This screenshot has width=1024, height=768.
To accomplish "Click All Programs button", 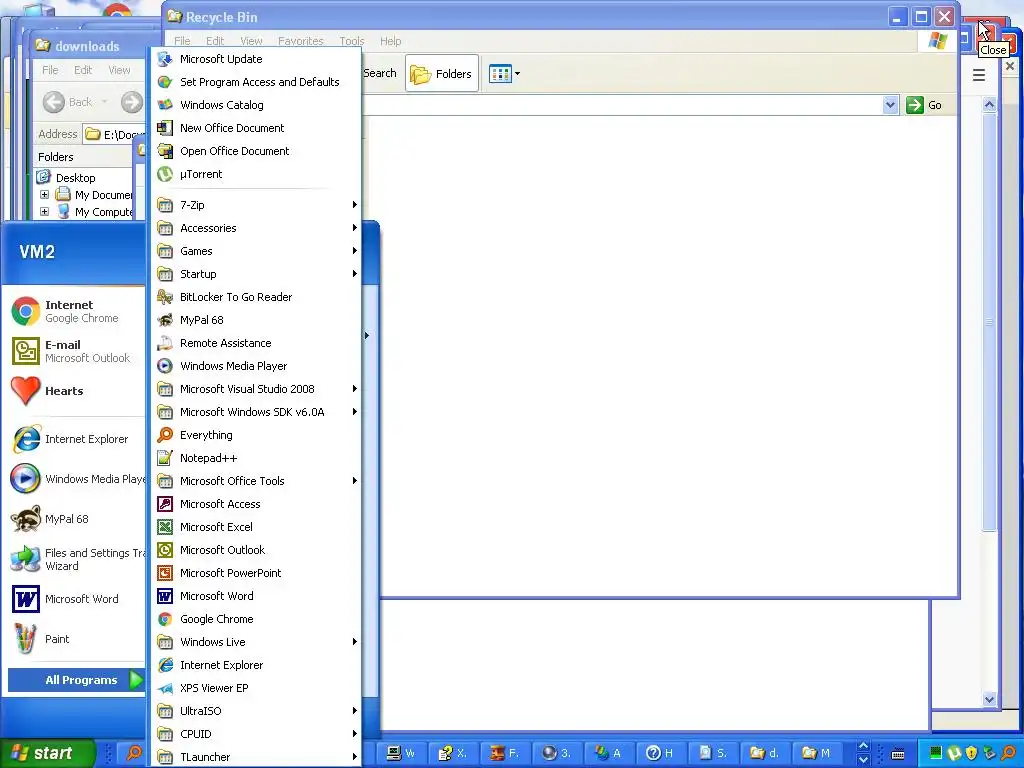I will pyautogui.click(x=76, y=680).
